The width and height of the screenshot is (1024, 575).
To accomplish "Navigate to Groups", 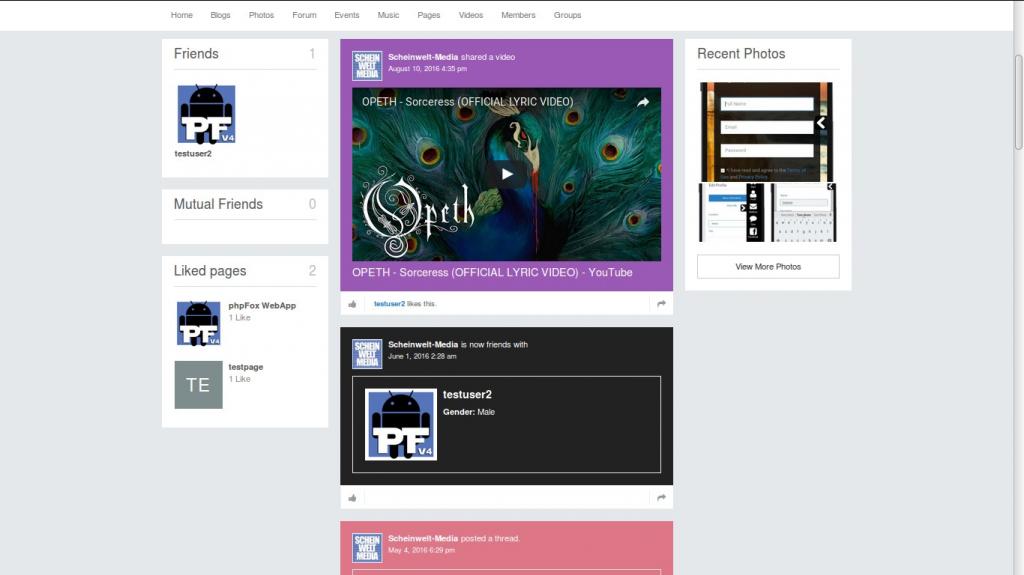I will 567,15.
